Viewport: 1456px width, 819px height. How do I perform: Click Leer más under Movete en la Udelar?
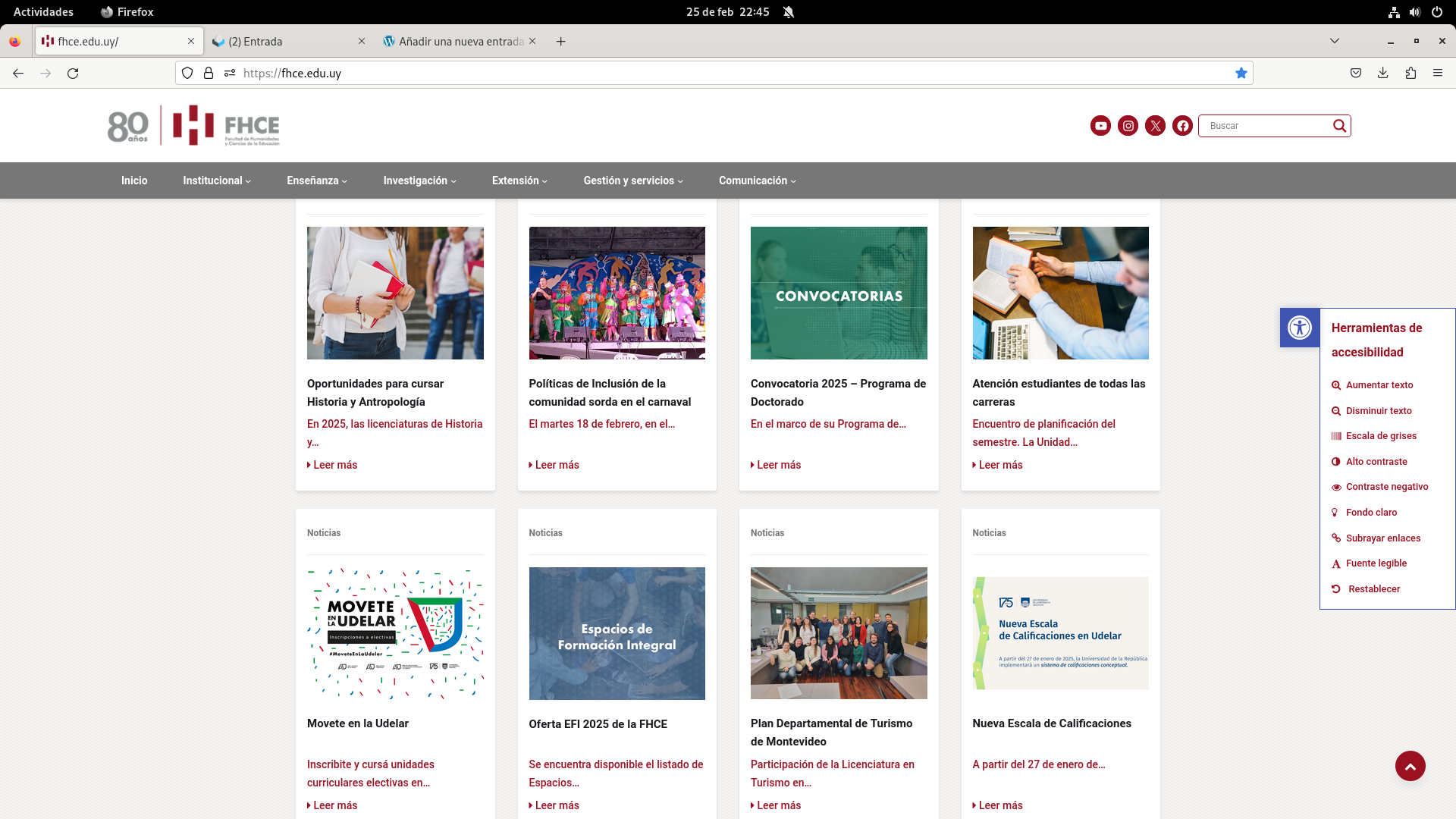(x=334, y=805)
